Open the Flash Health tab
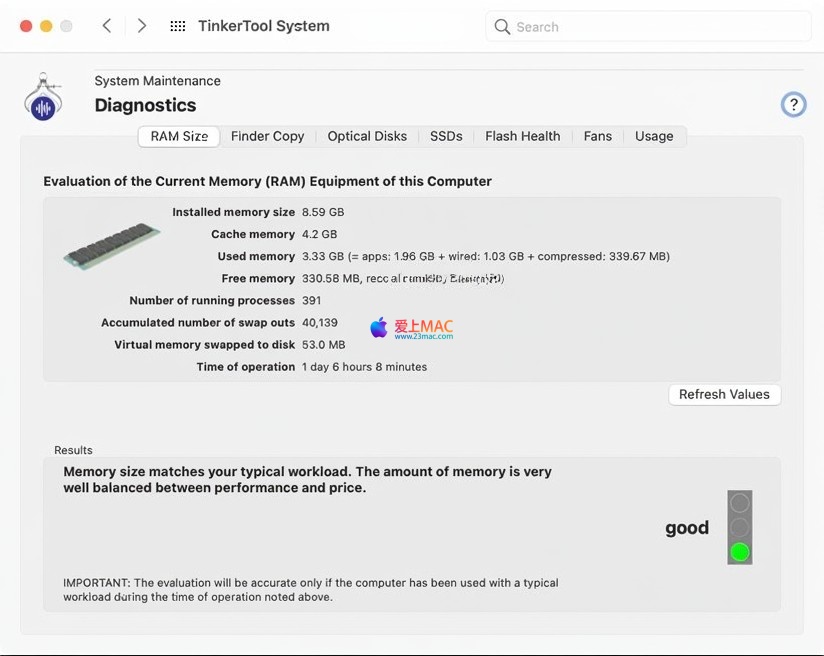 [x=522, y=136]
